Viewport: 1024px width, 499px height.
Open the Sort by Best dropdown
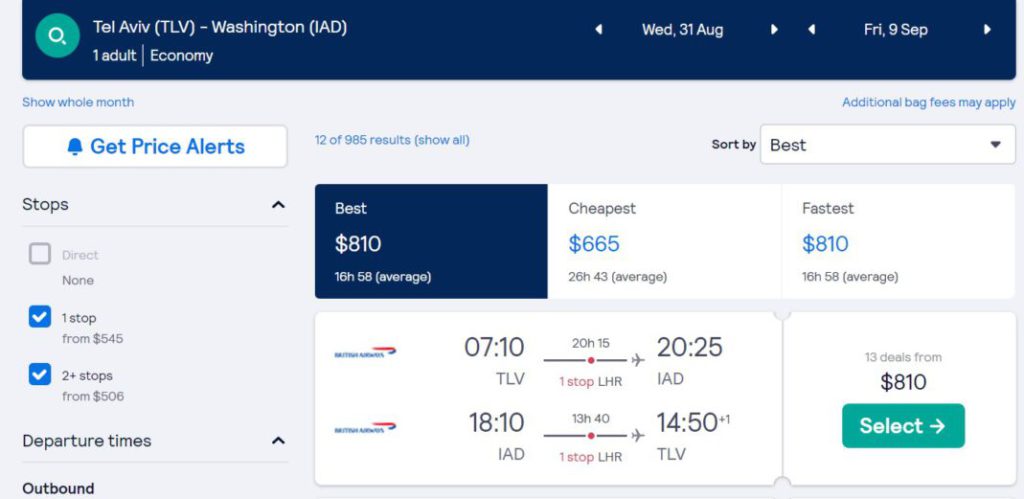tap(888, 145)
